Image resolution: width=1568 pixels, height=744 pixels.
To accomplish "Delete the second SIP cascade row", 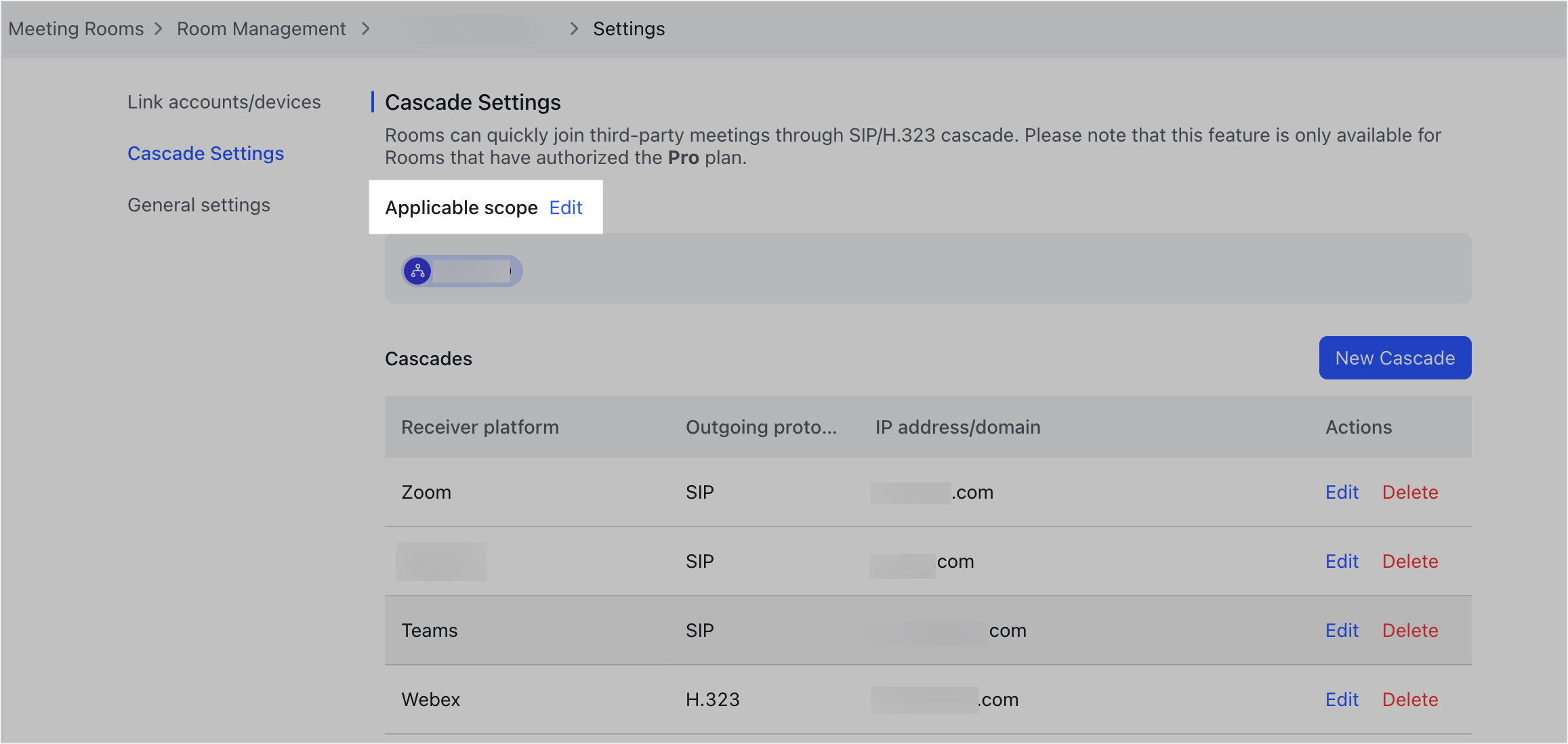I will coord(1409,561).
